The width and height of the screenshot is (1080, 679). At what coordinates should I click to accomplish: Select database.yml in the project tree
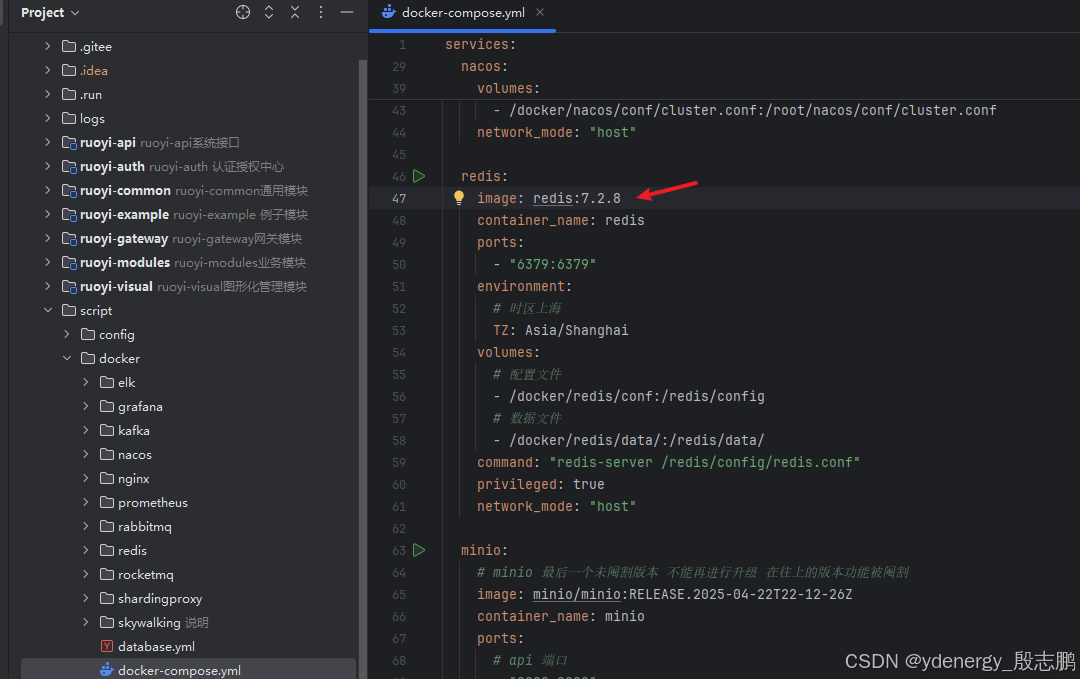point(155,647)
